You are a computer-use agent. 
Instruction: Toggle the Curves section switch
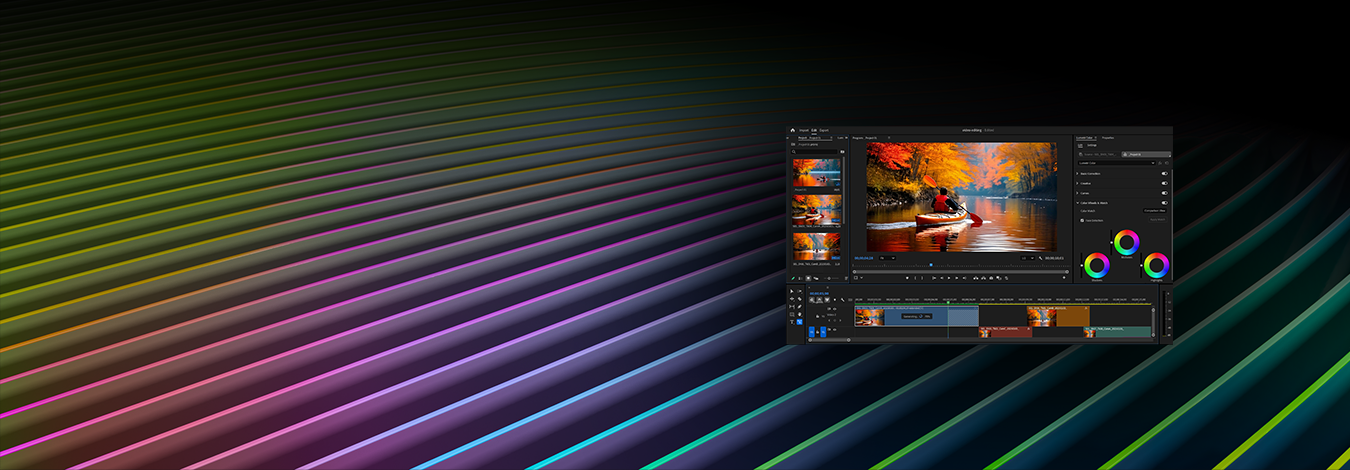point(1164,193)
